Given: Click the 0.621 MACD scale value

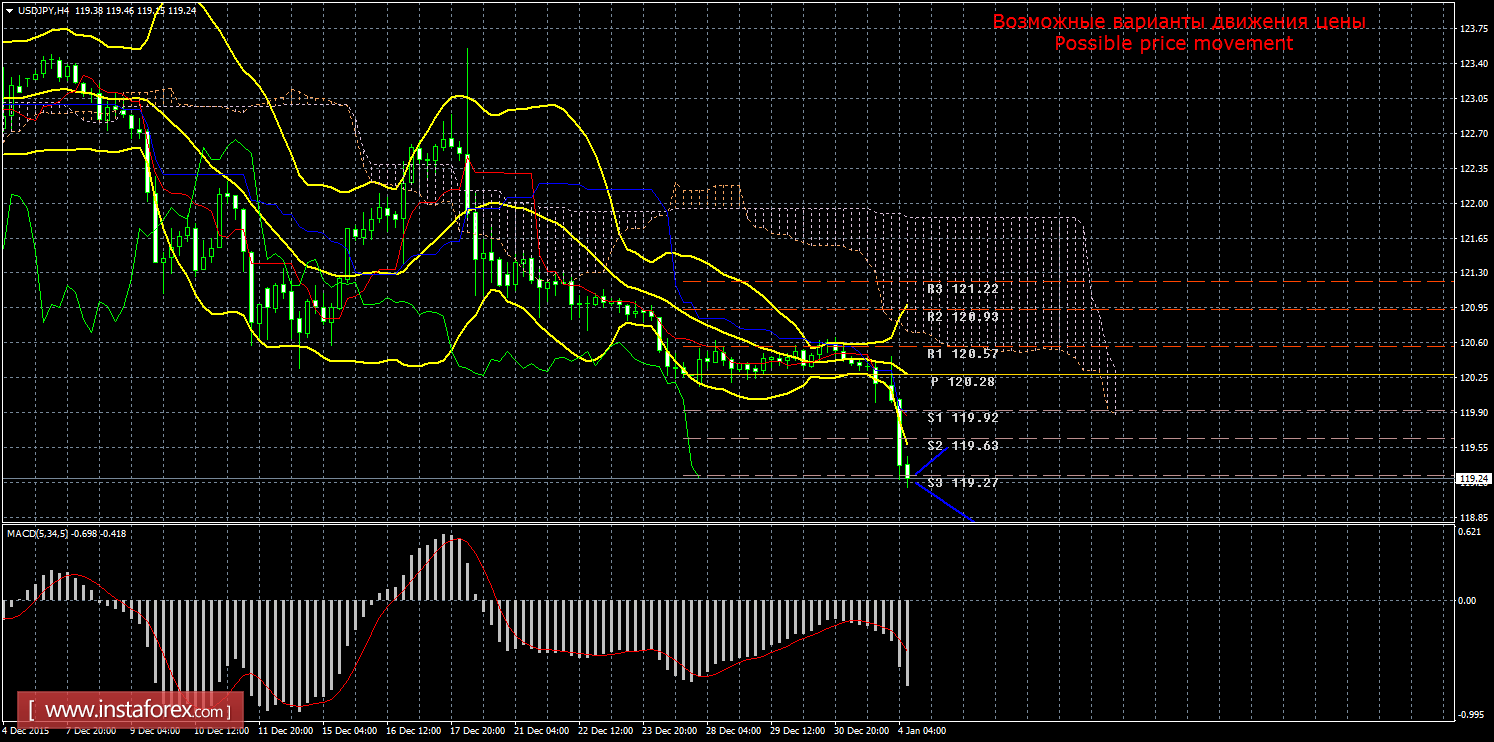Looking at the screenshot, I should point(1468,532).
